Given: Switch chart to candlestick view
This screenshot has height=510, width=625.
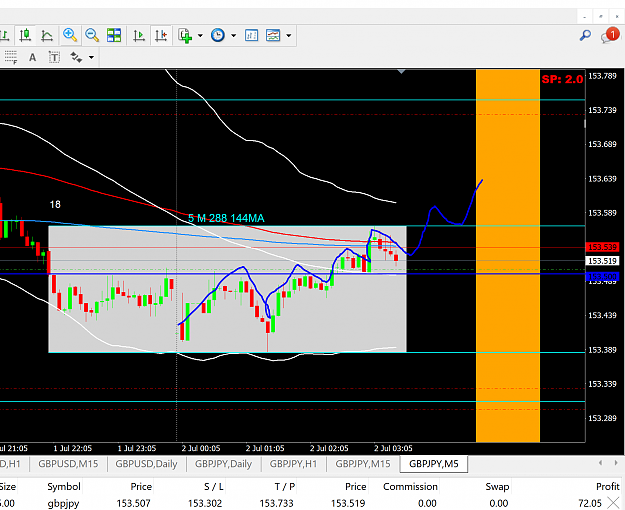Looking at the screenshot, I should (x=25, y=35).
